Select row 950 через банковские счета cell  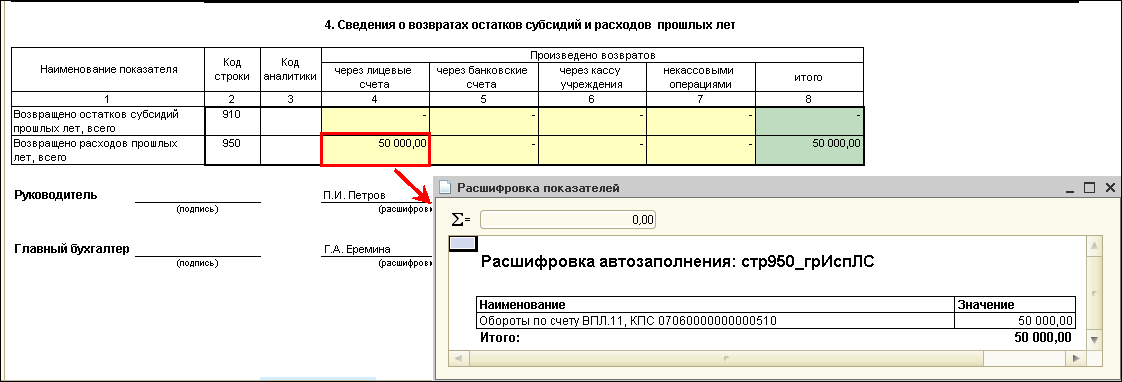484,150
